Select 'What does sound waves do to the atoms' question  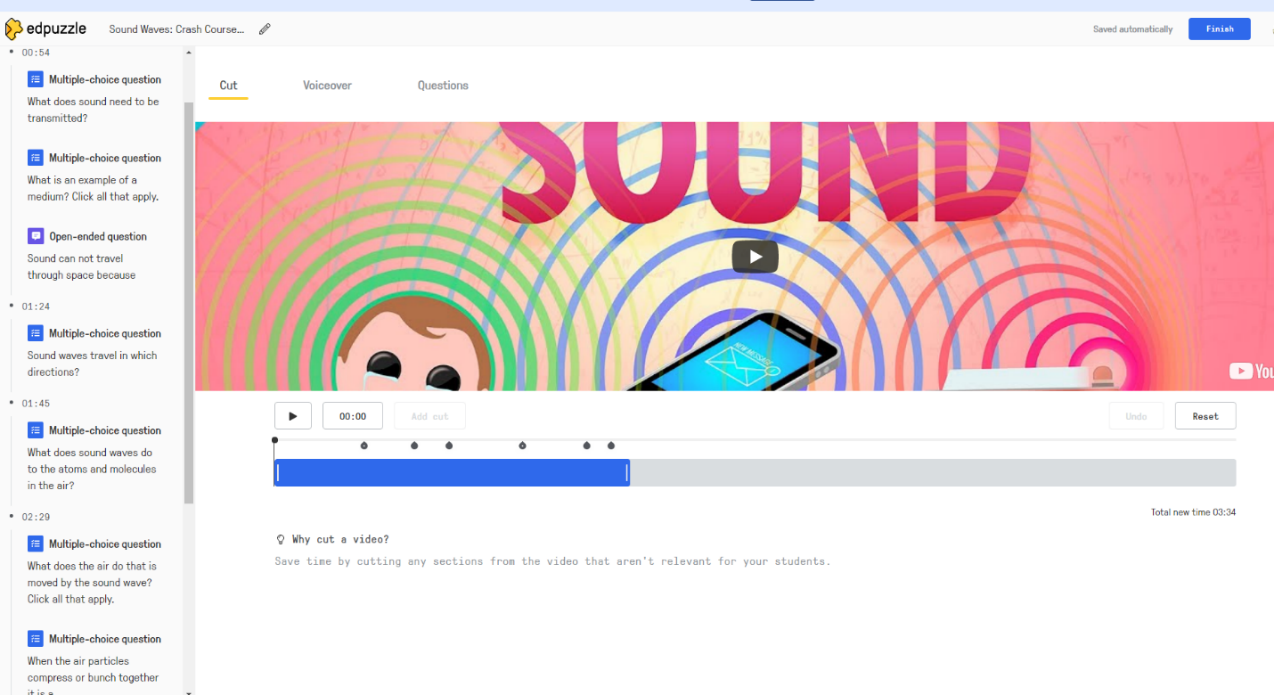[92, 469]
